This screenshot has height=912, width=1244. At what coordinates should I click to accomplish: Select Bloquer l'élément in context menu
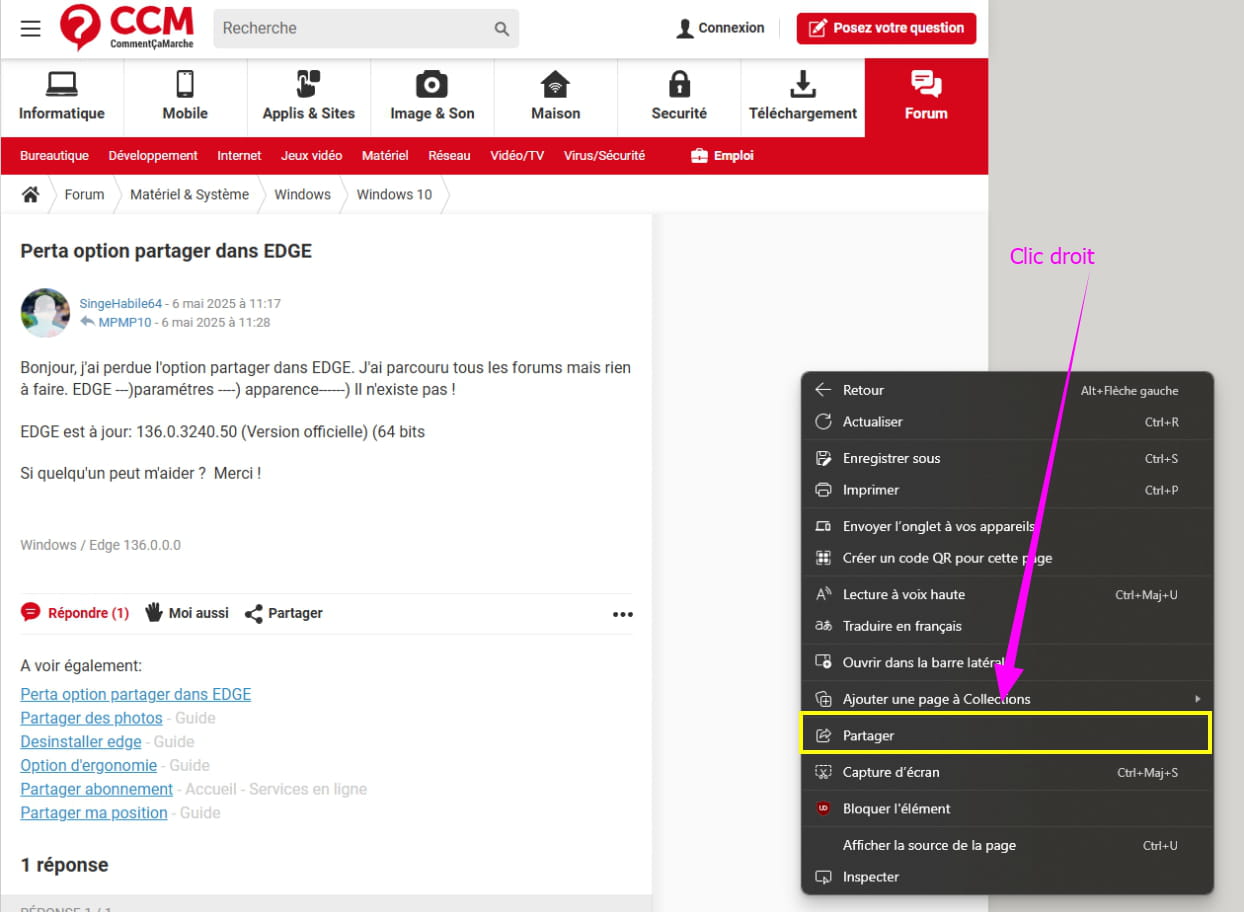(x=1007, y=808)
